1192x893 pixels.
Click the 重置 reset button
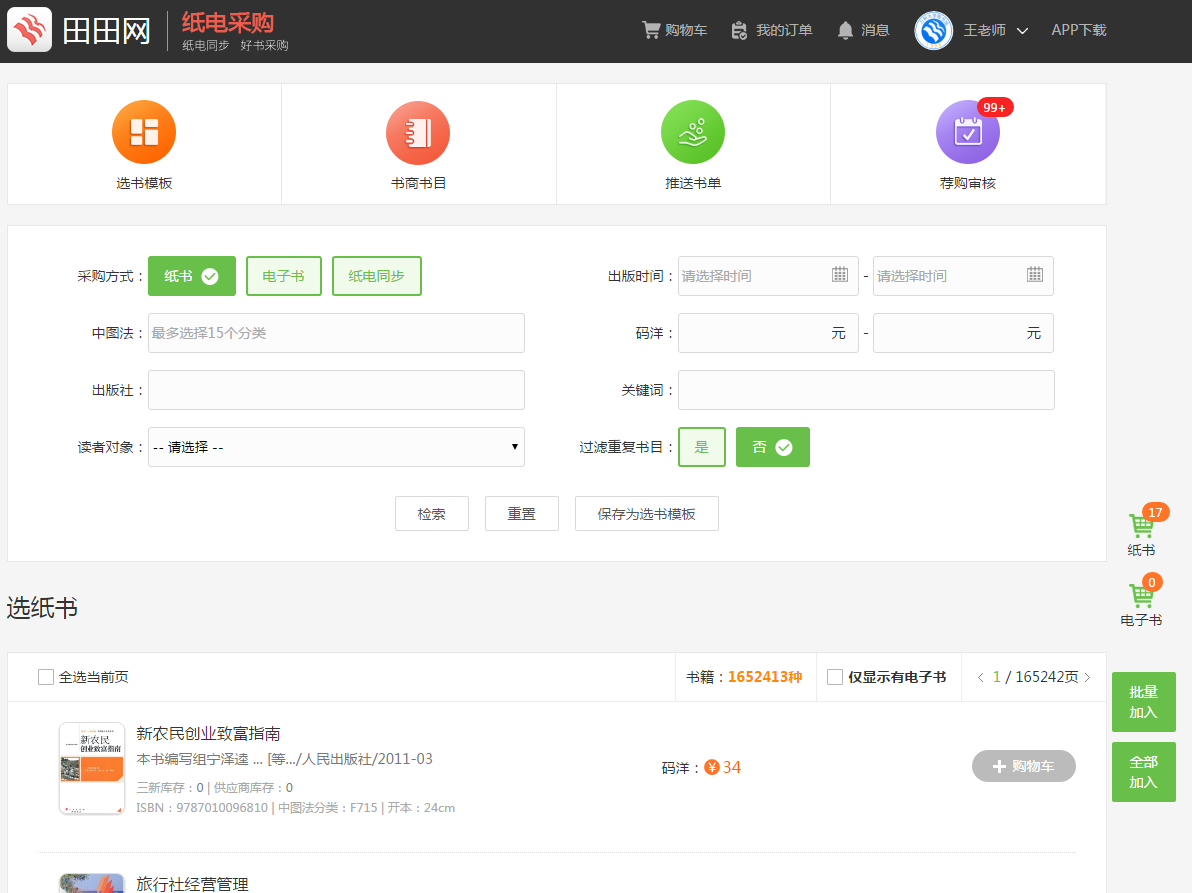click(522, 514)
